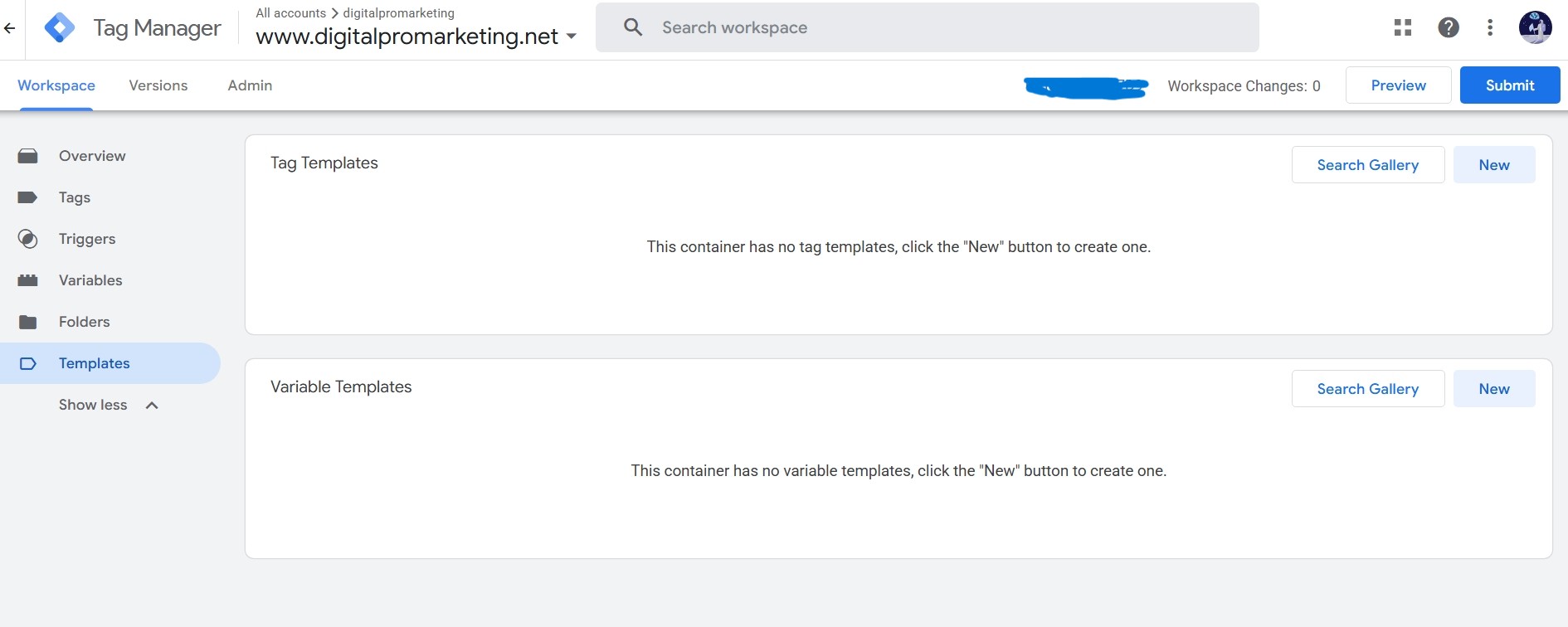Click the Tag Templates heading
Screen dimensions: 1568x627
point(324,163)
